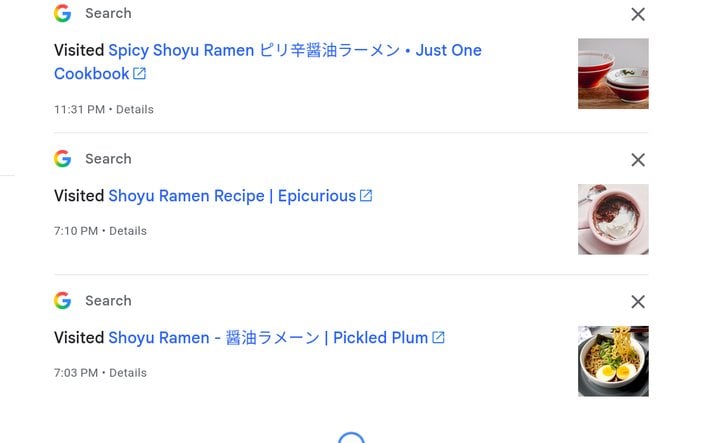The image size is (720, 443).
Task: Open Shoyu Ramen Recipe Epicurious link
Action: click(232, 196)
